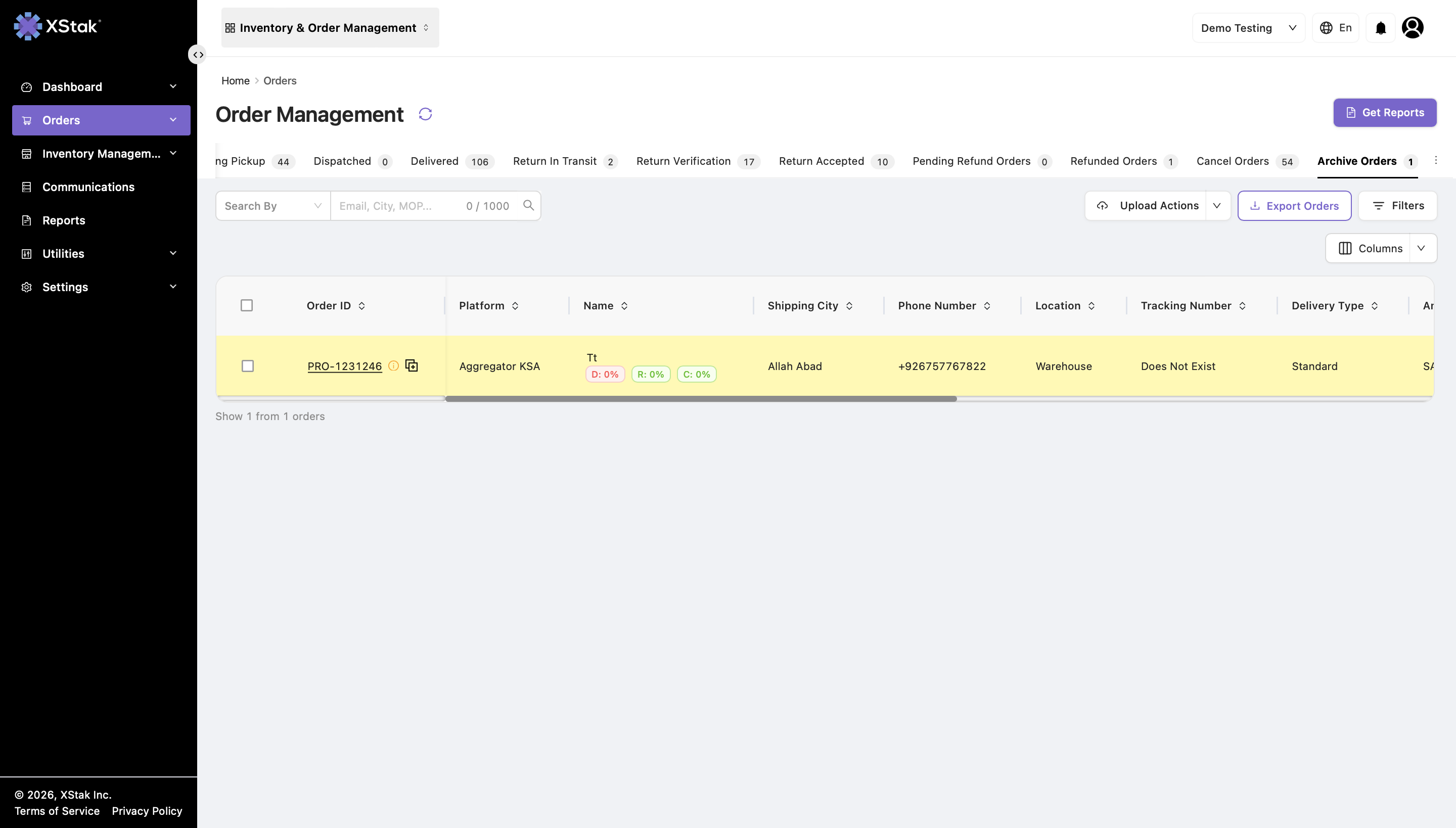Open the user profile avatar
Screen dimensions: 1456x828
(x=1412, y=28)
